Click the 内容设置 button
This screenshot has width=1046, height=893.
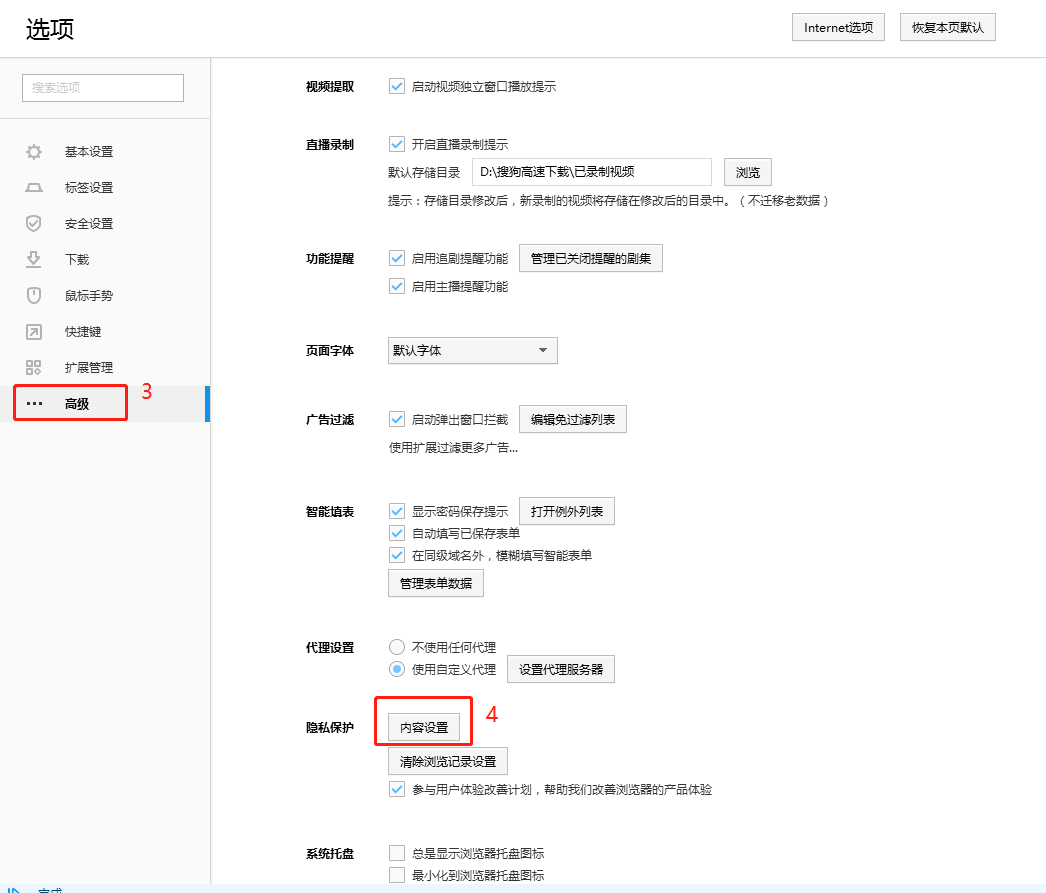pyautogui.click(x=424, y=728)
